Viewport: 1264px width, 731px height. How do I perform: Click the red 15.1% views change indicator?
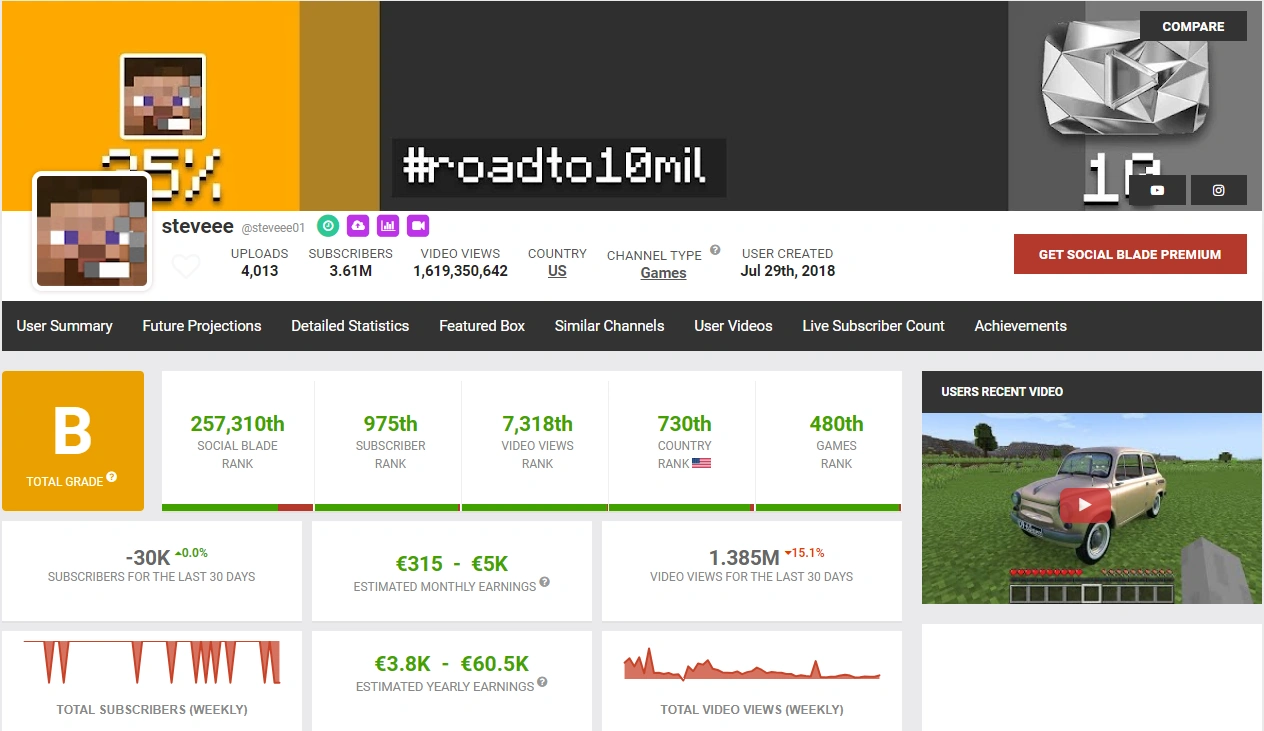(805, 553)
